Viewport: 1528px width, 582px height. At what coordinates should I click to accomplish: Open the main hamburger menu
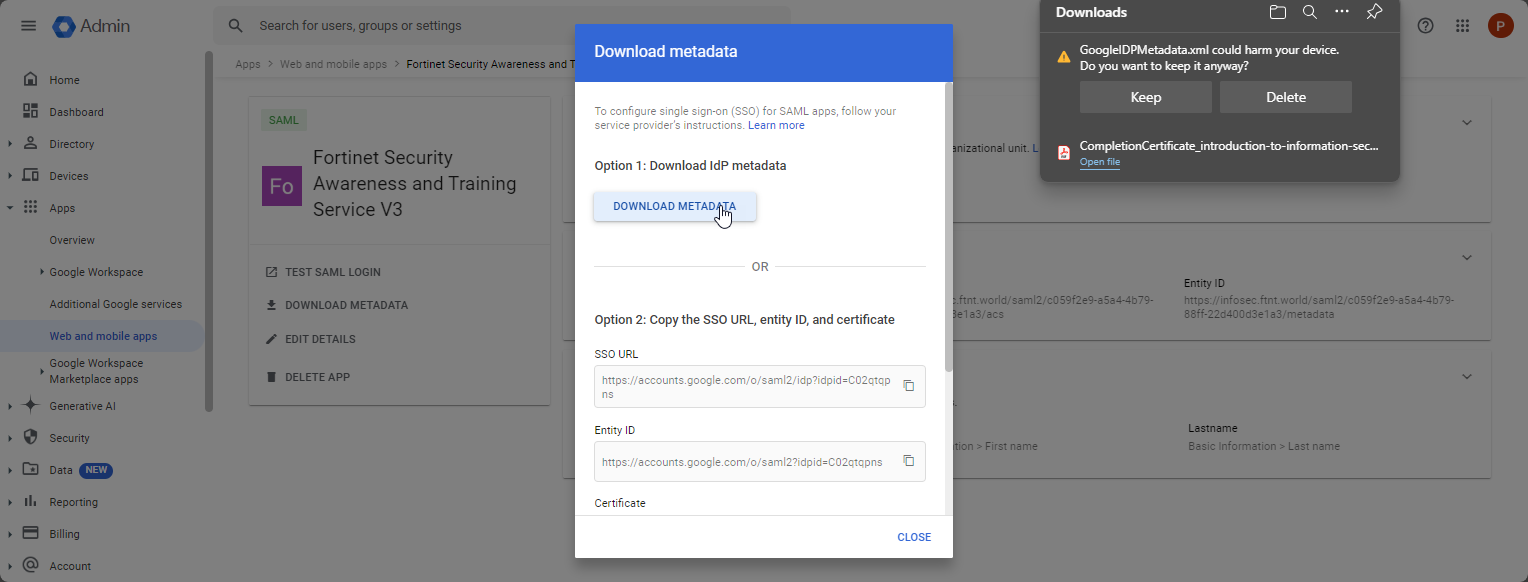pos(29,26)
